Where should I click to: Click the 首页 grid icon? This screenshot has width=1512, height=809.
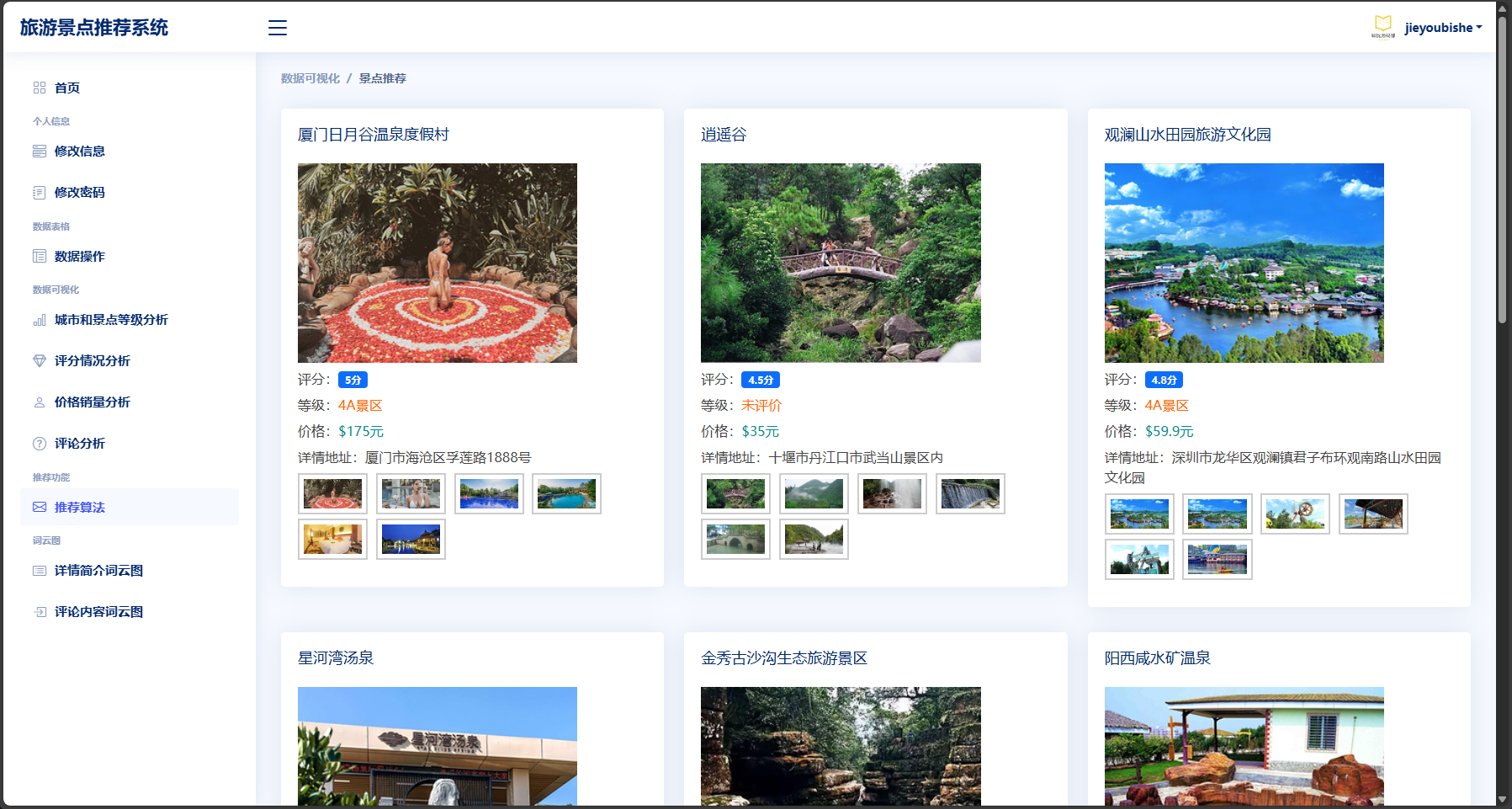(40, 88)
